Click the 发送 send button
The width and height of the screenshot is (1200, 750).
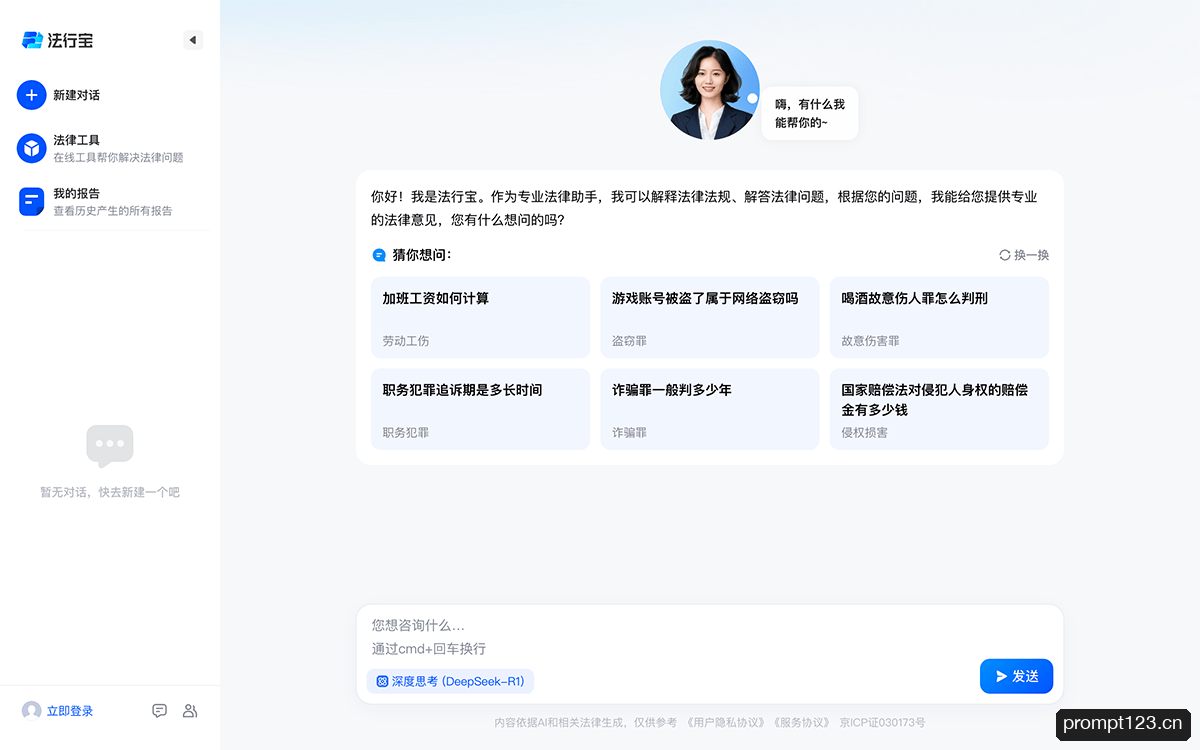point(1016,676)
